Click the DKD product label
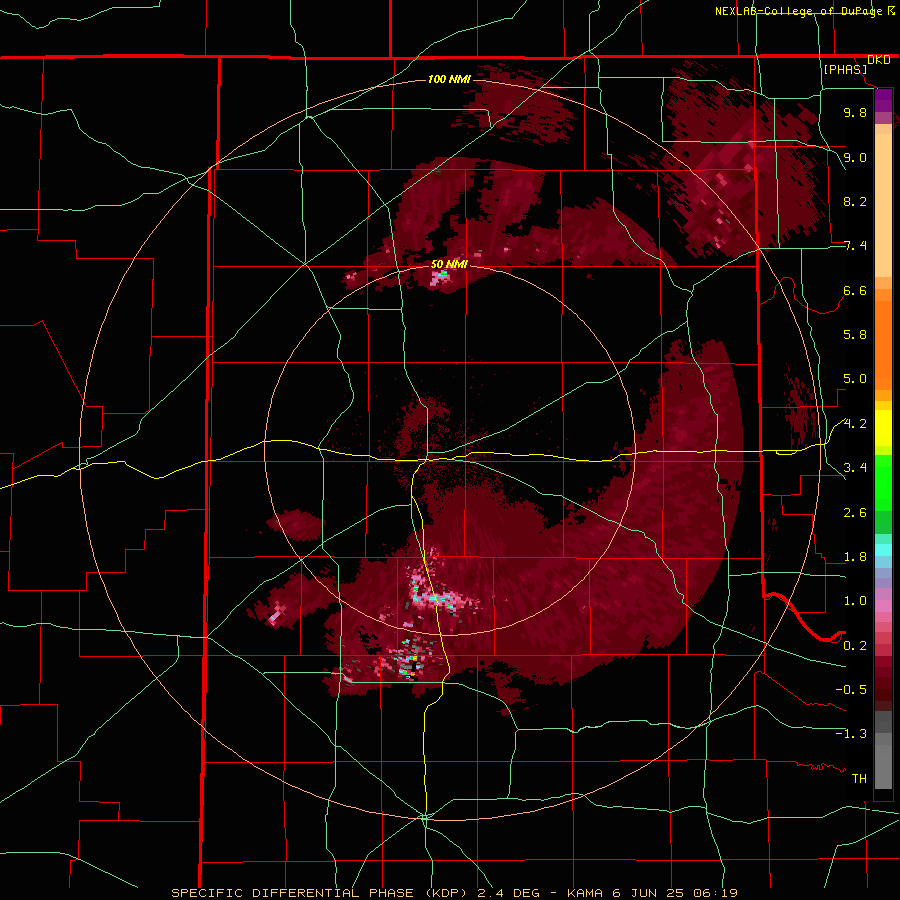 coord(879,60)
